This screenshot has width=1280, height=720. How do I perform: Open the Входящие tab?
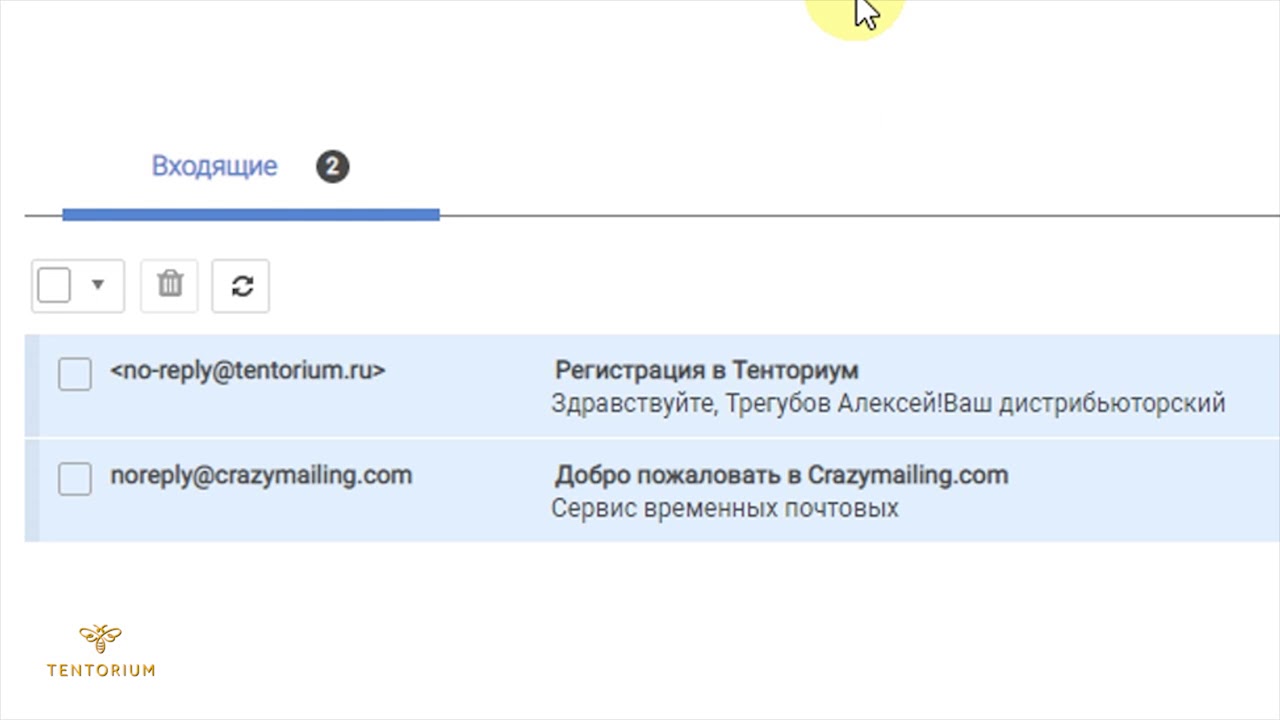pos(214,166)
